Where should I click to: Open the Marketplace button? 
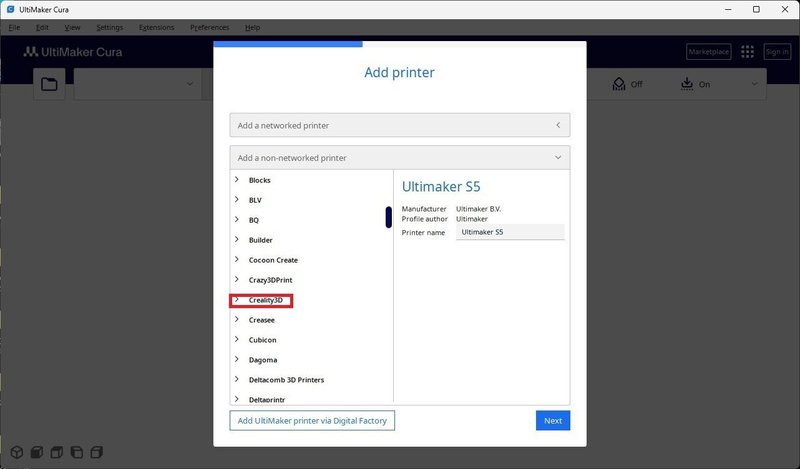click(709, 52)
